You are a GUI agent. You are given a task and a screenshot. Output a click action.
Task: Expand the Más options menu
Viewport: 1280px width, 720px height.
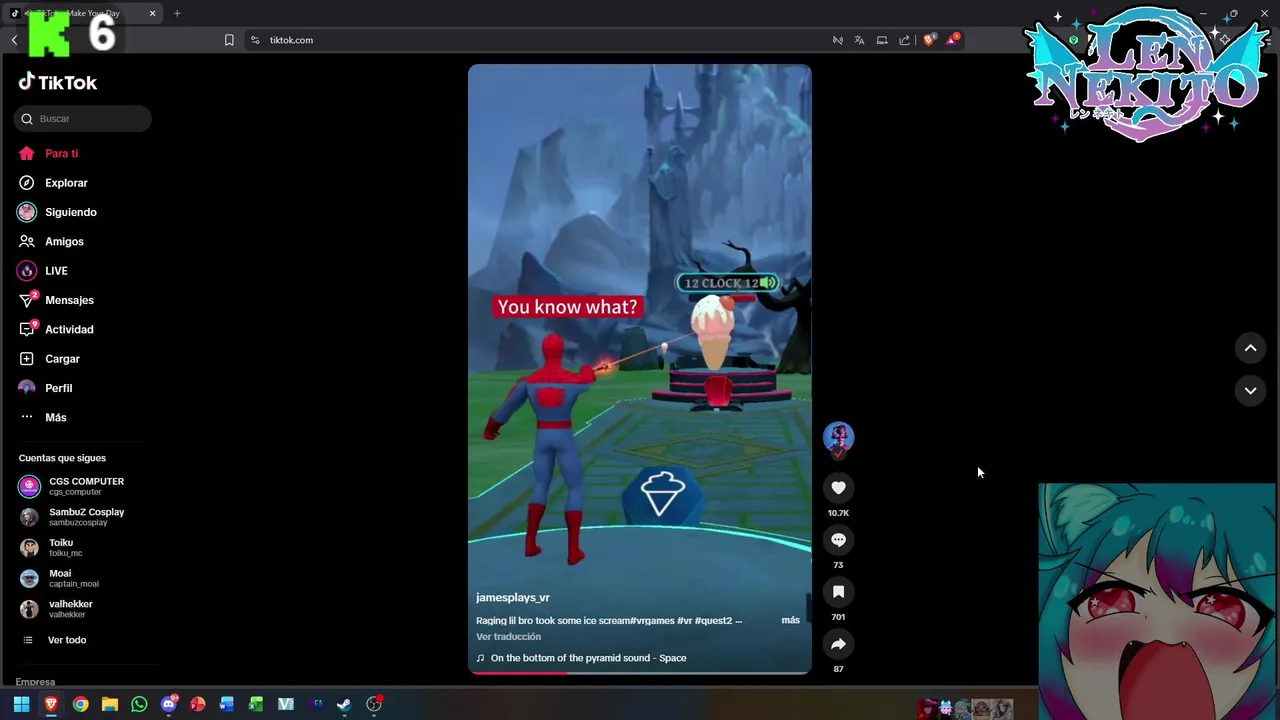pos(43,417)
